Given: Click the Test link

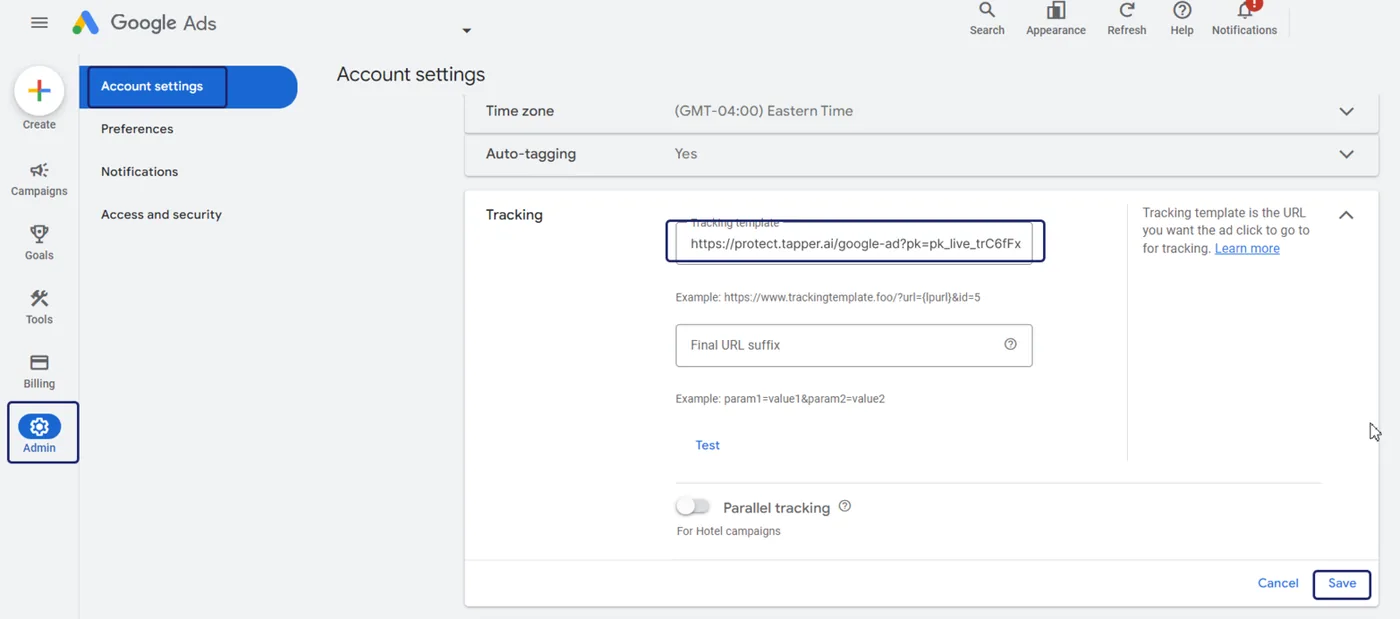Looking at the screenshot, I should pos(708,445).
